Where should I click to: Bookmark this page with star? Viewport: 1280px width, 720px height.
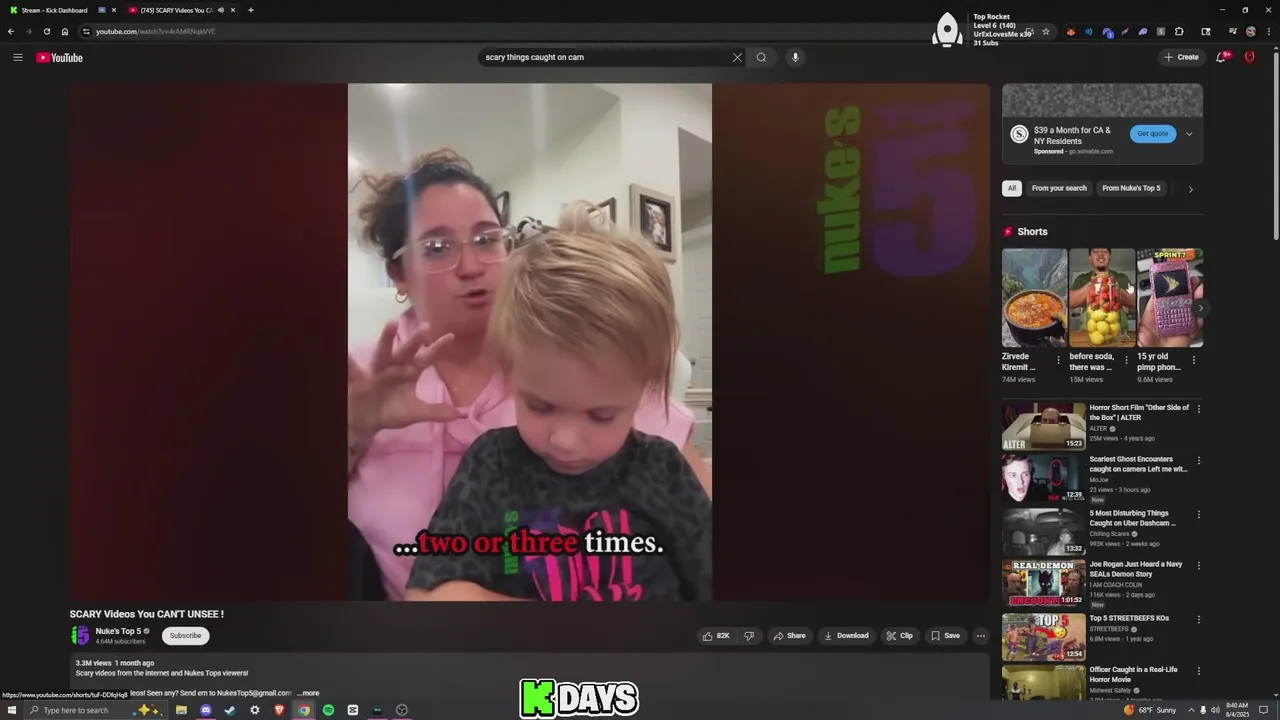point(1046,31)
